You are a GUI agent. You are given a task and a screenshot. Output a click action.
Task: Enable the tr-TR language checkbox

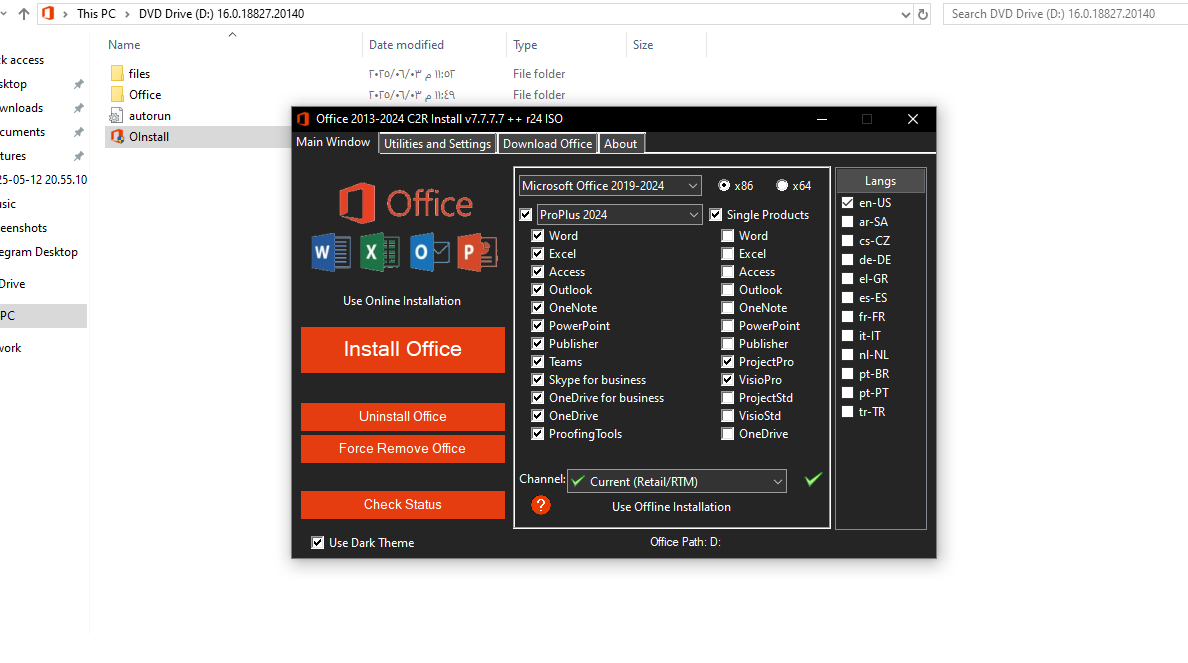(x=848, y=412)
